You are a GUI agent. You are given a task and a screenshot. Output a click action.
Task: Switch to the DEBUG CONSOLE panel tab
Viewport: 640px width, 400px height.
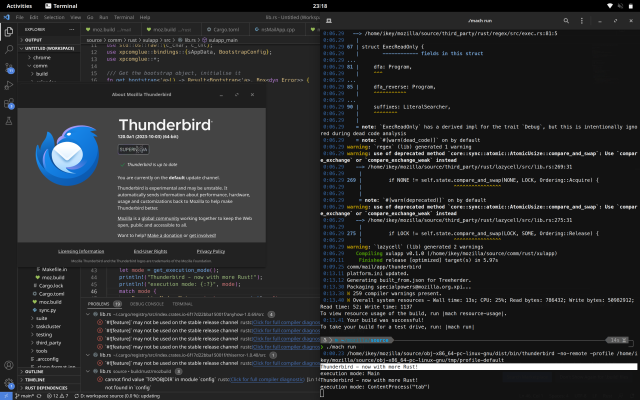147,304
